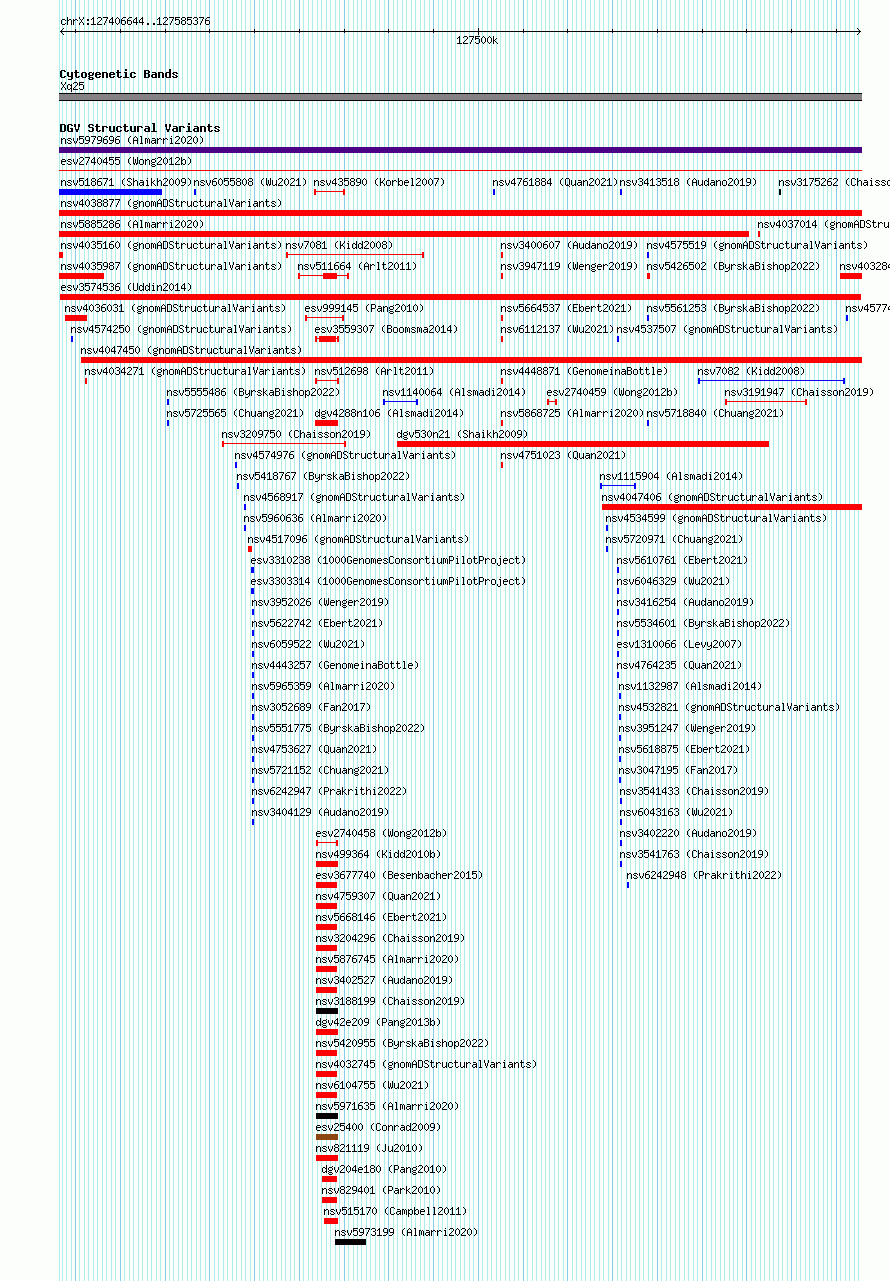Viewport: 890px width, 1281px height.
Task: Open nsv6112137 (Wu2021) variant
Action: coord(557,329)
